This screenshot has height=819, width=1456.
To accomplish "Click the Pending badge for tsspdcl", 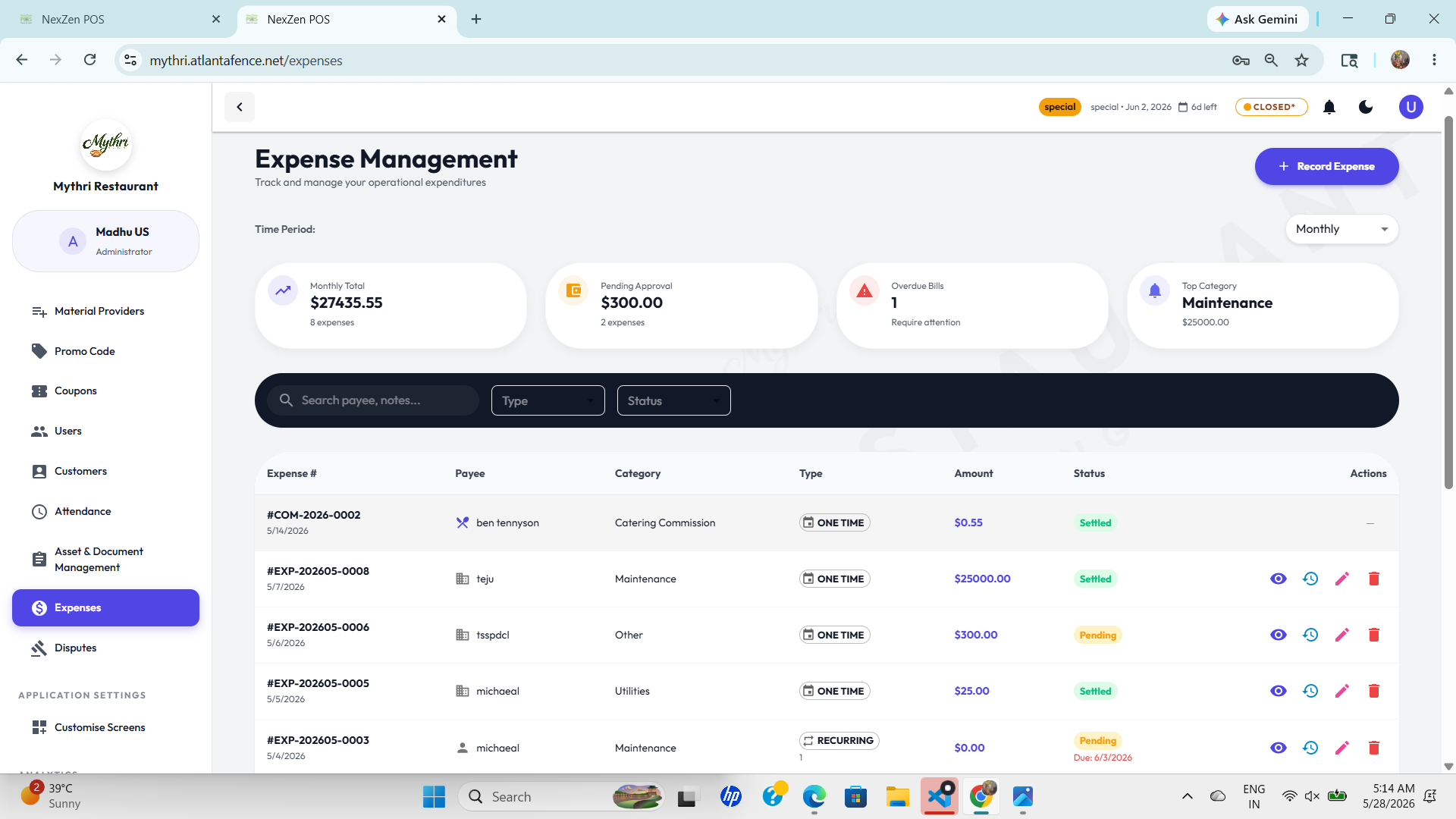I will pos(1097,635).
